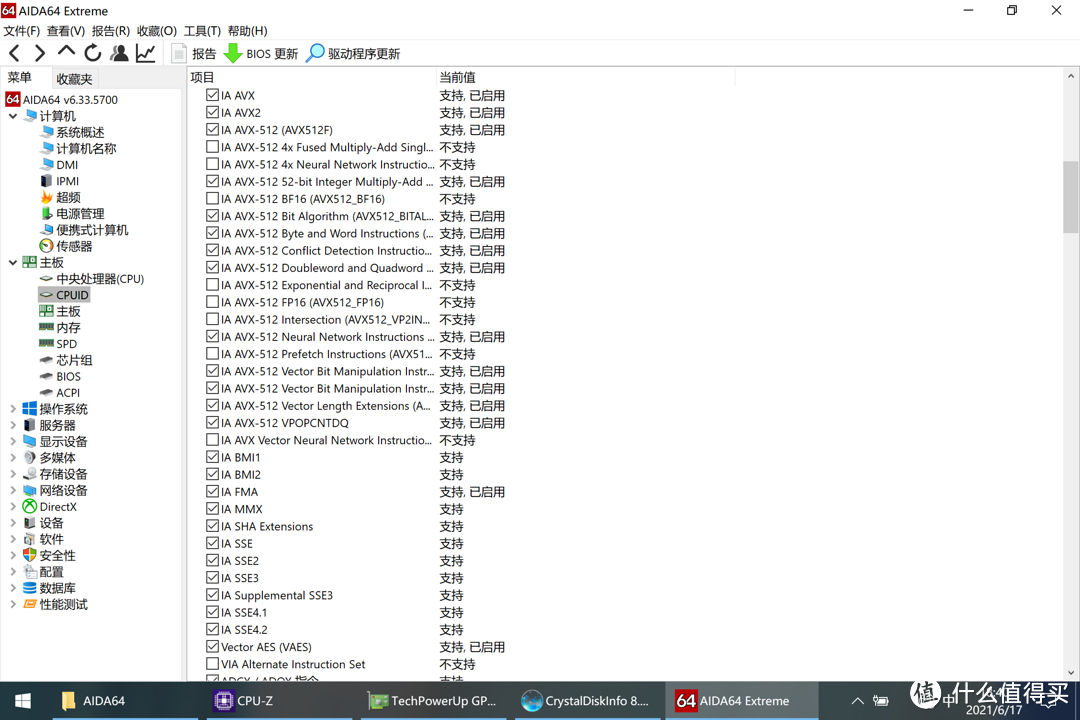Open the graph chart icon in toolbar

(x=145, y=53)
